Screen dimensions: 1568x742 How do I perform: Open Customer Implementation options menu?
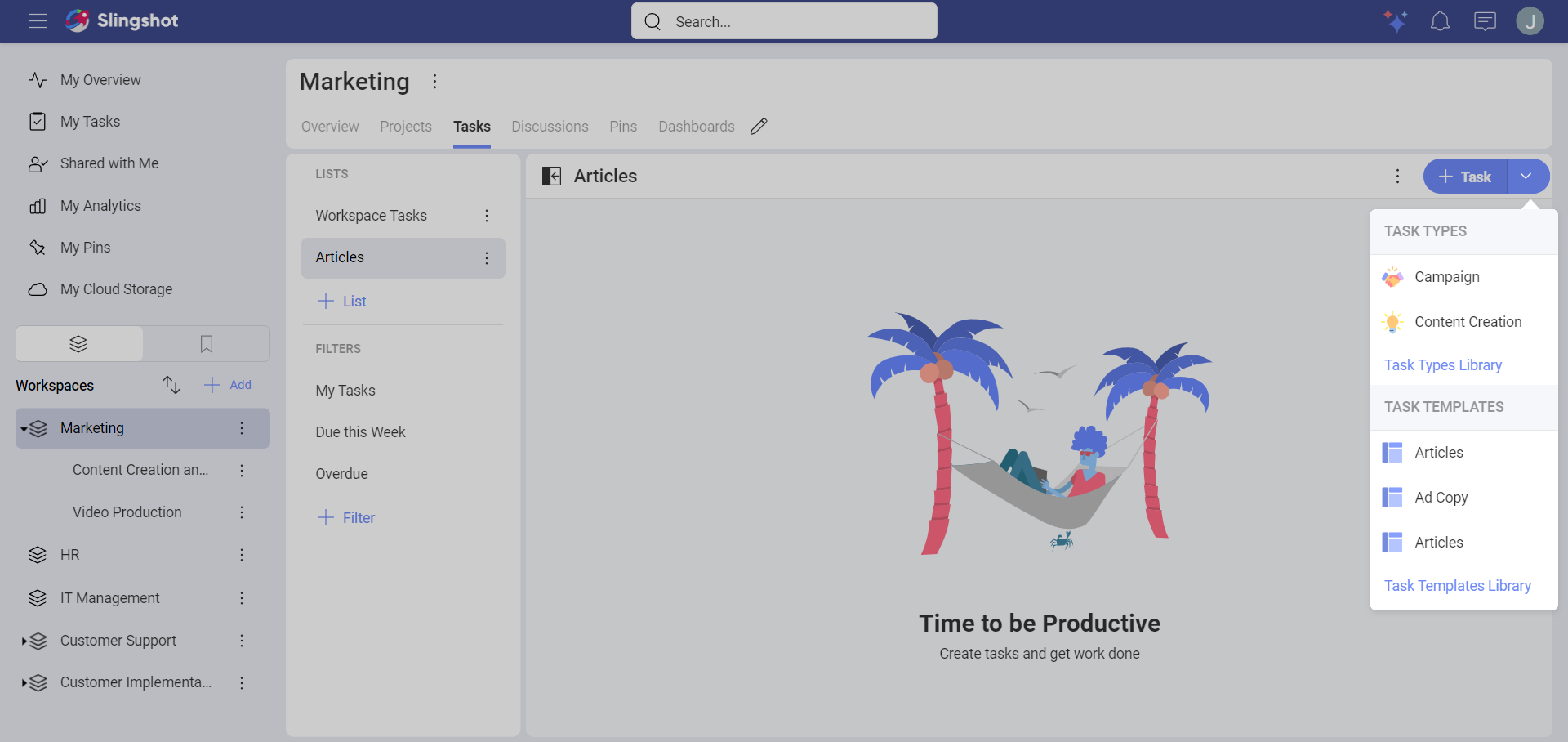pyautogui.click(x=242, y=682)
